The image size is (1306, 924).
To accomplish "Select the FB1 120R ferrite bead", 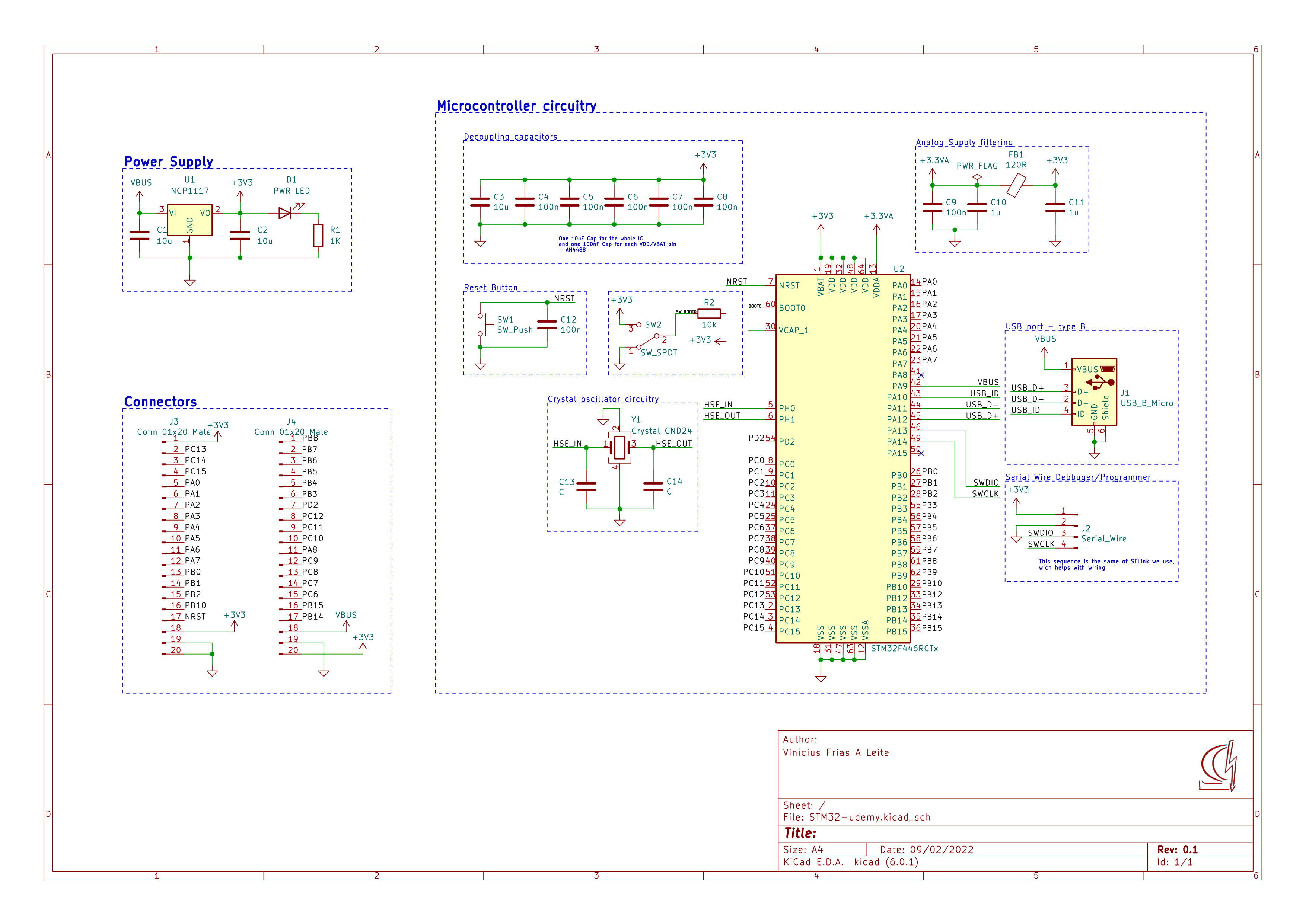I will [1016, 185].
